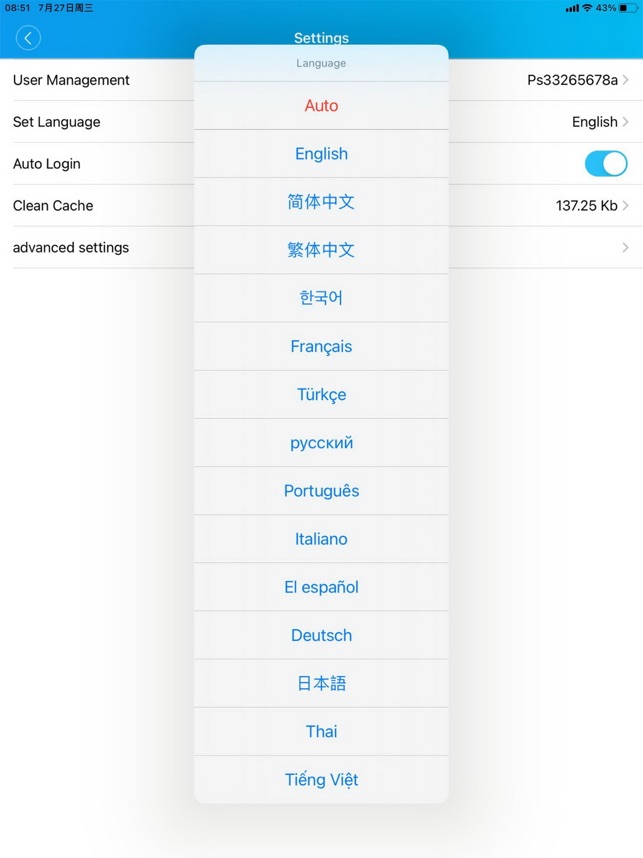Tap the 08:51 clock in status bar
This screenshot has height=858, width=643.
click(18, 8)
